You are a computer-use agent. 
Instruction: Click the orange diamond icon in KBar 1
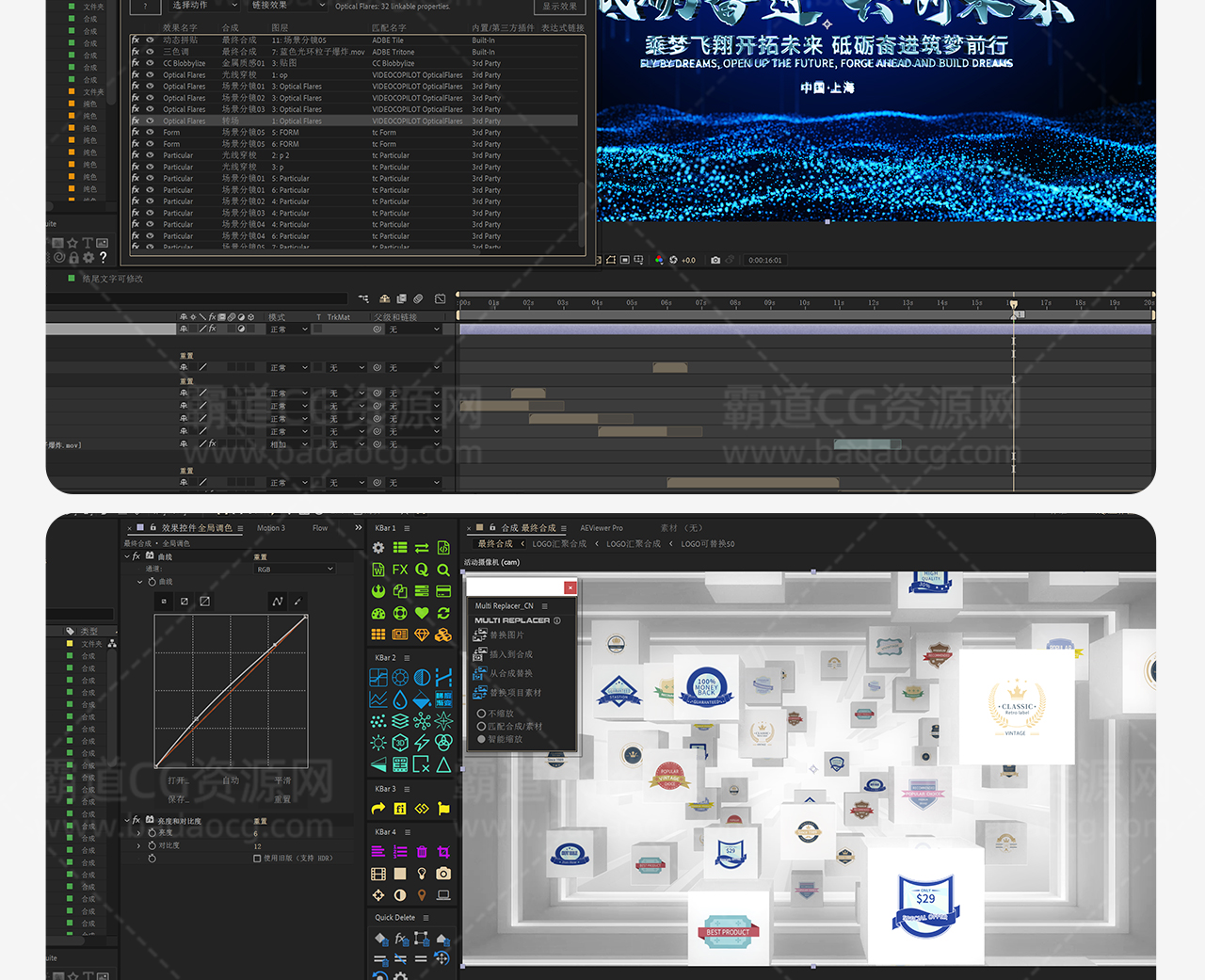[x=422, y=635]
